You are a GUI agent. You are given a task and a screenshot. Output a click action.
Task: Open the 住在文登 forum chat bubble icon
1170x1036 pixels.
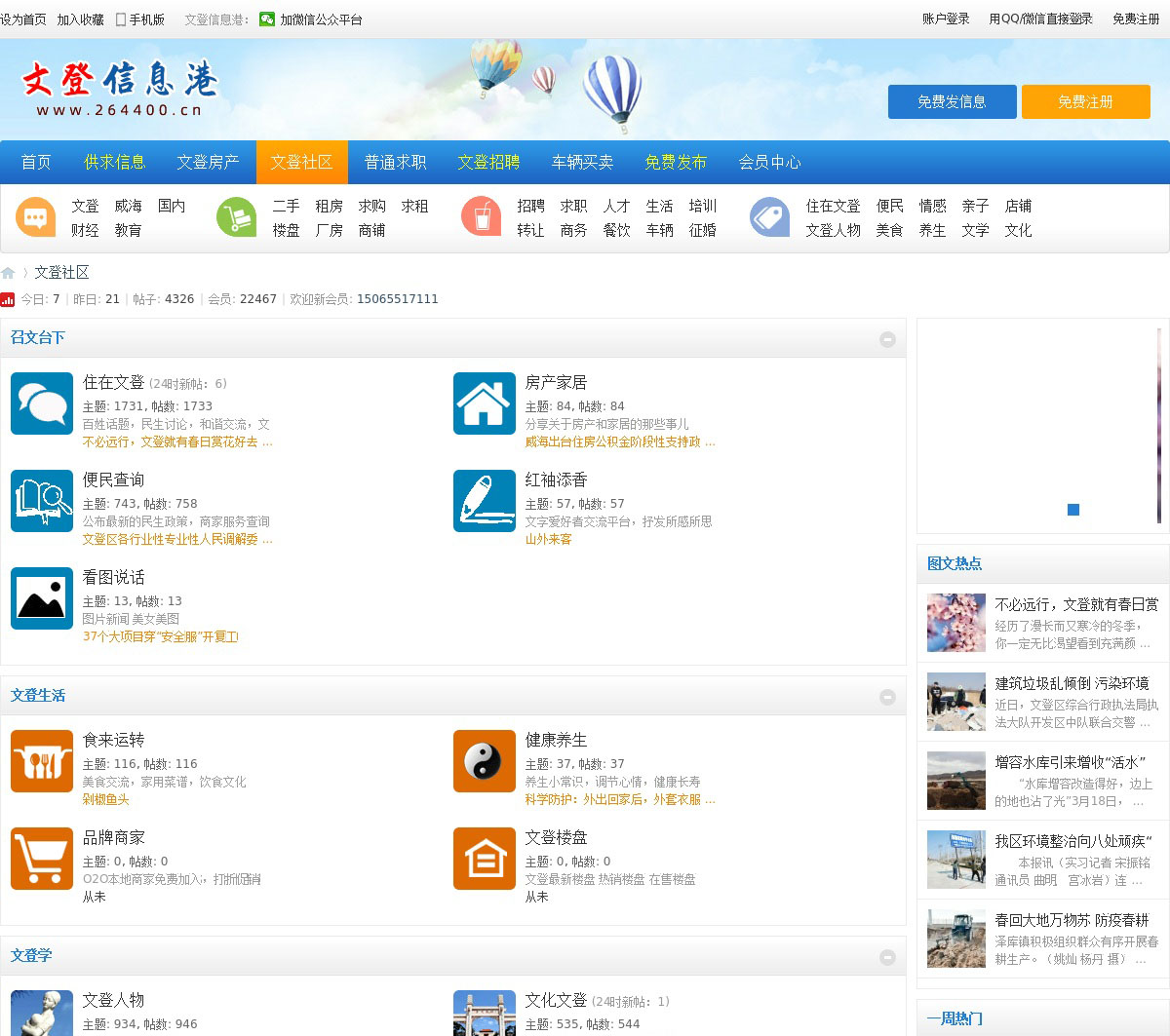(42, 403)
